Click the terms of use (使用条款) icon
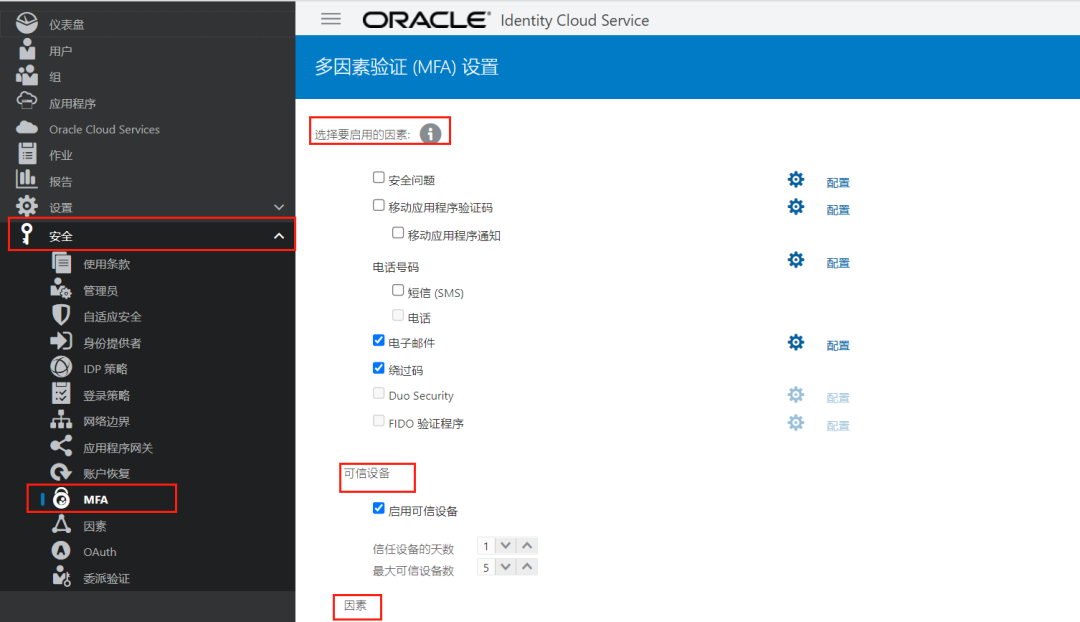The width and height of the screenshot is (1080, 622). click(x=61, y=263)
